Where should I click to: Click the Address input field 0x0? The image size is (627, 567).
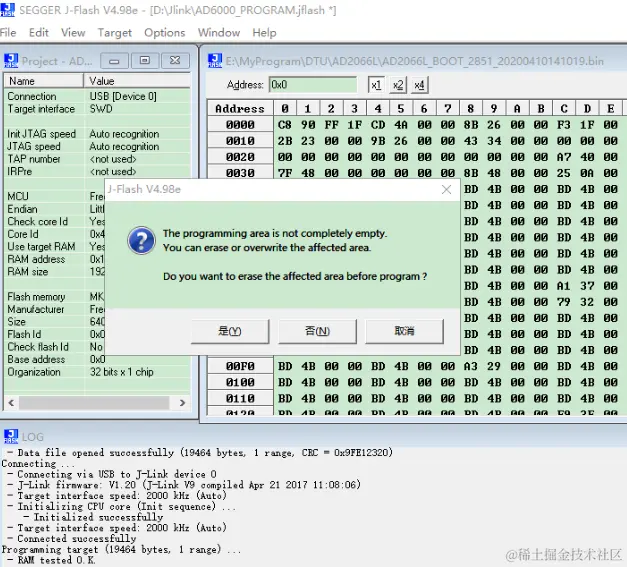[313, 85]
